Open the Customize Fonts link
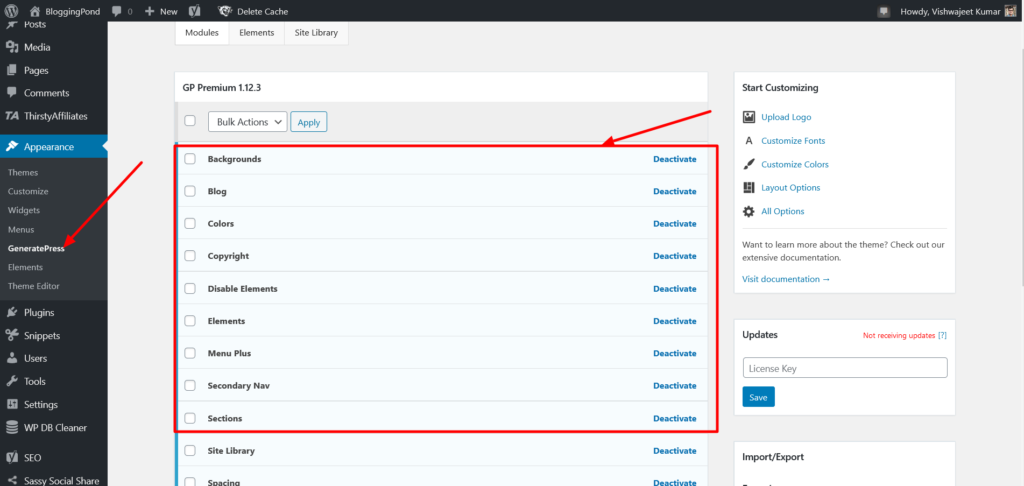This screenshot has height=486, width=1024. [793, 140]
